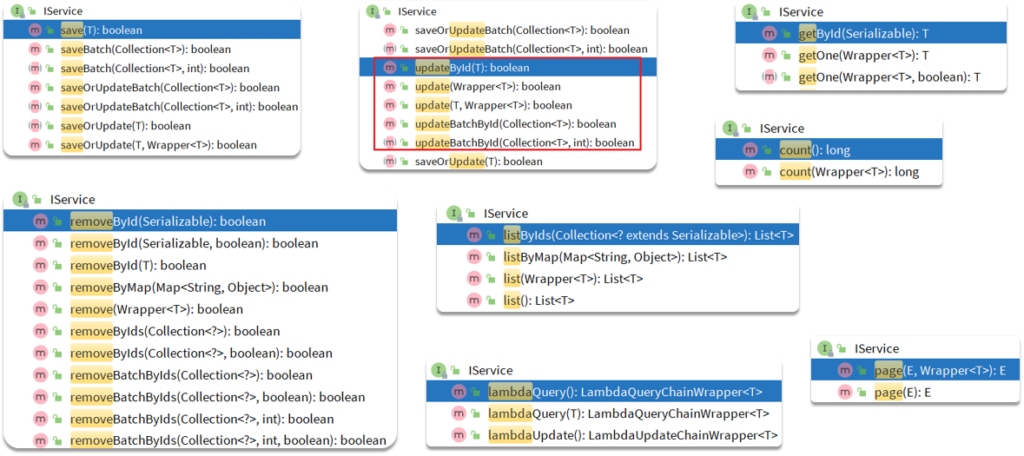Click the method icon next to listByIds
Image resolution: width=1024 pixels, height=456 pixels.
(474, 235)
